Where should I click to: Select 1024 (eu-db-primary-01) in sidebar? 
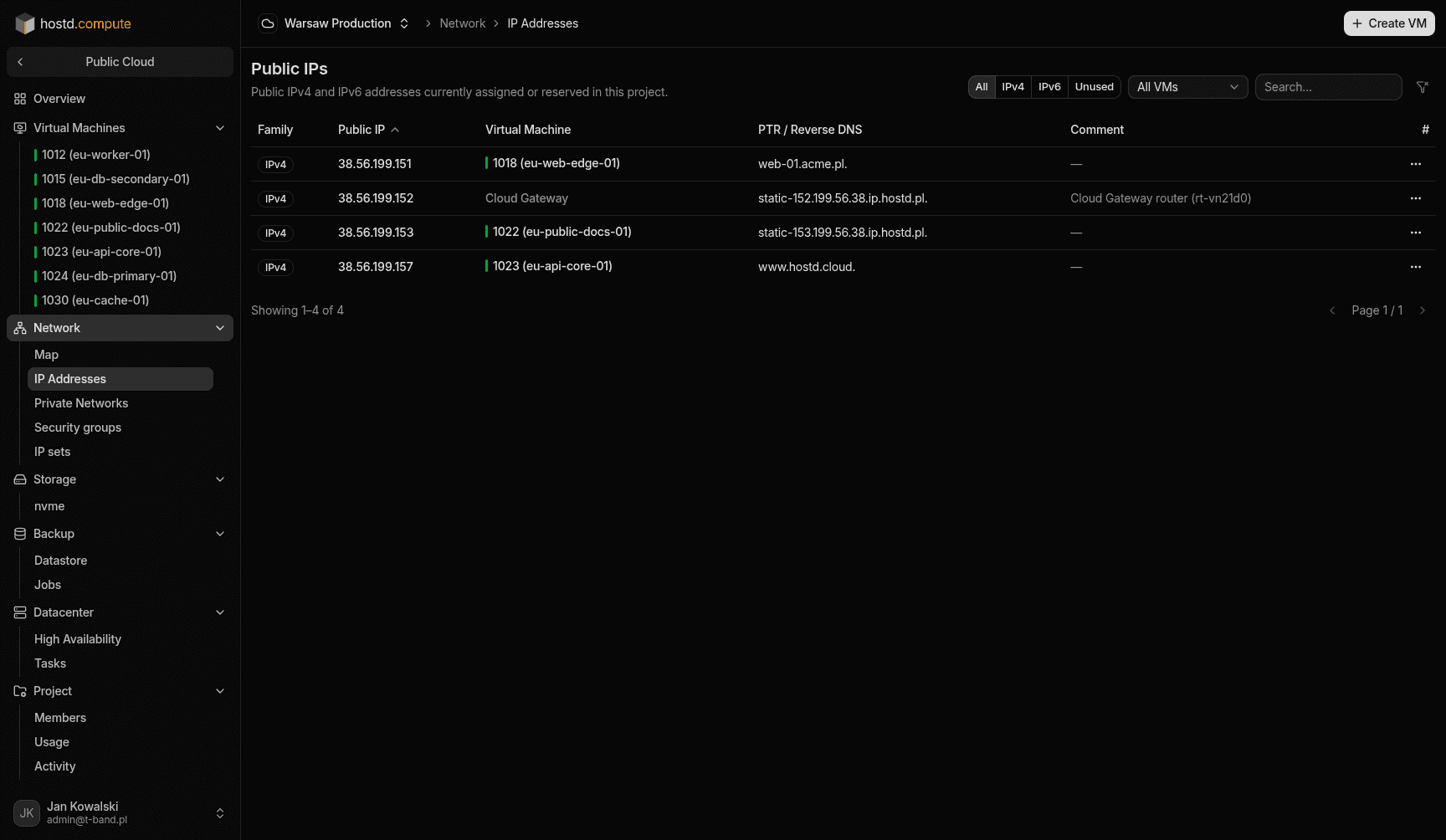(109, 276)
